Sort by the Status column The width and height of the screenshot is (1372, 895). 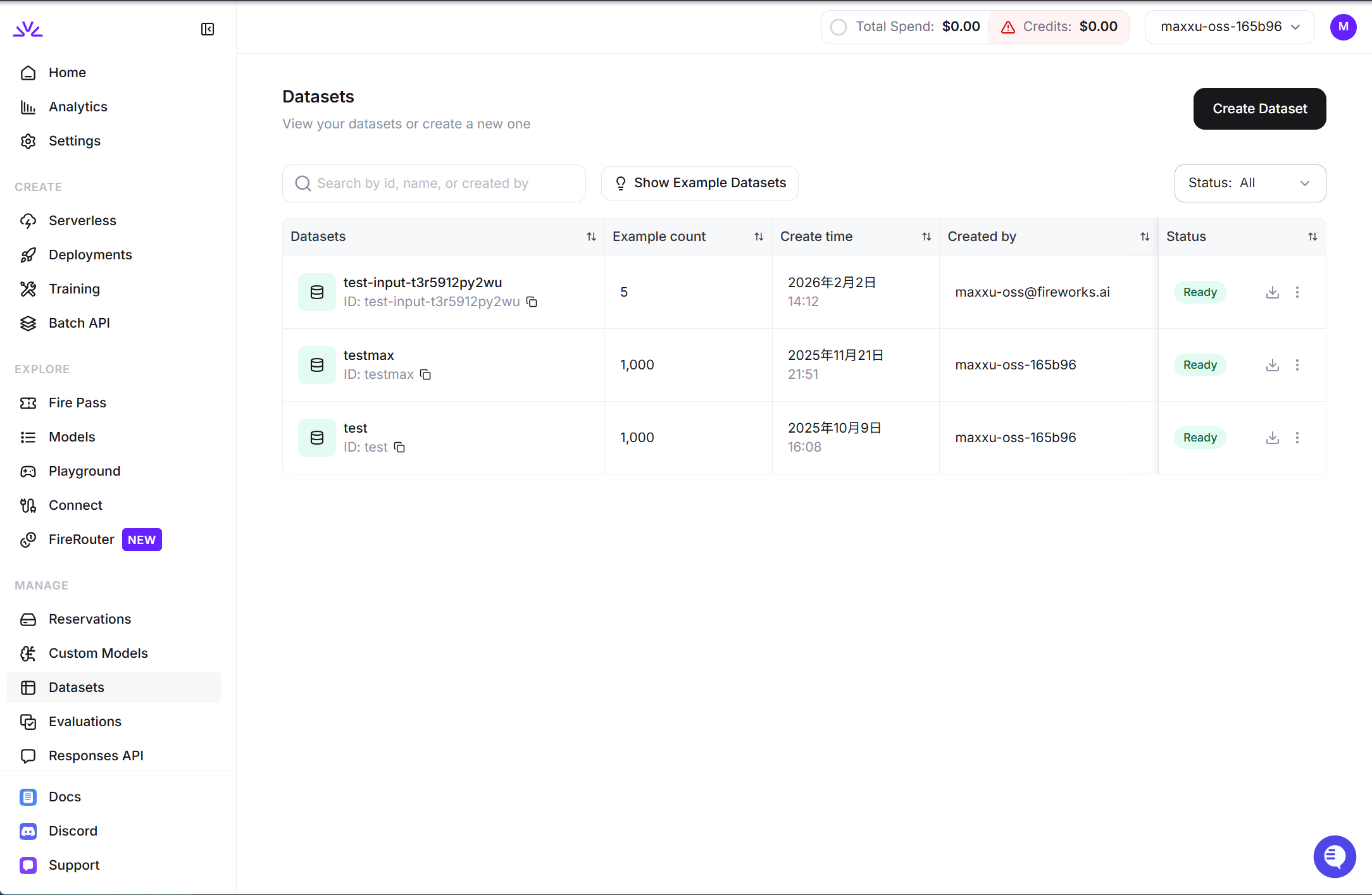[1313, 237]
